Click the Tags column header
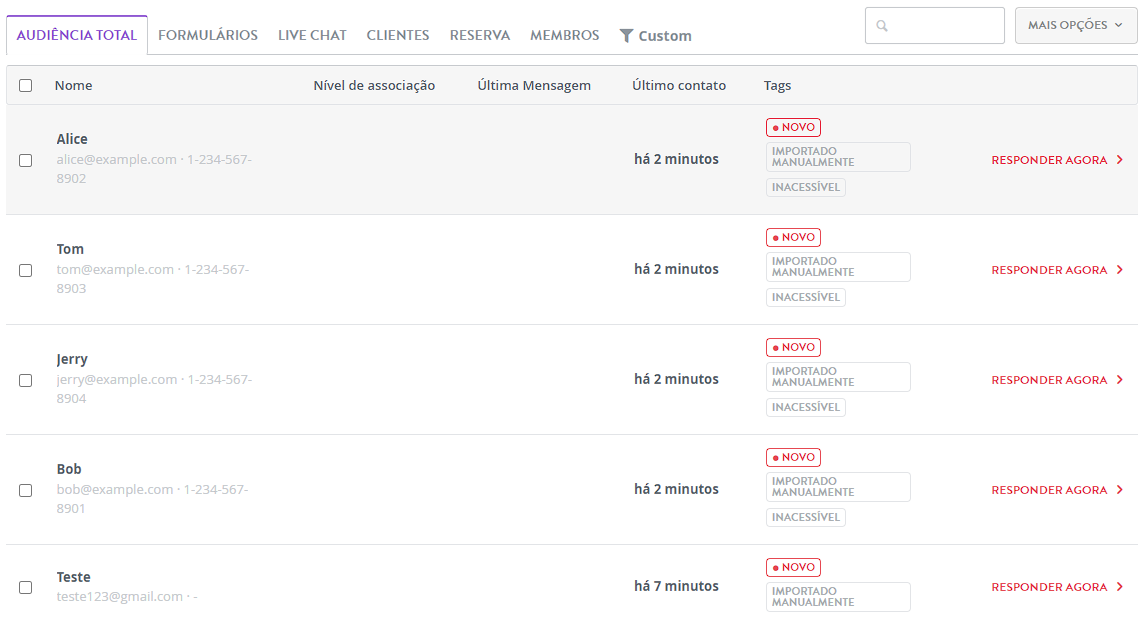The width and height of the screenshot is (1143, 625). 777,85
